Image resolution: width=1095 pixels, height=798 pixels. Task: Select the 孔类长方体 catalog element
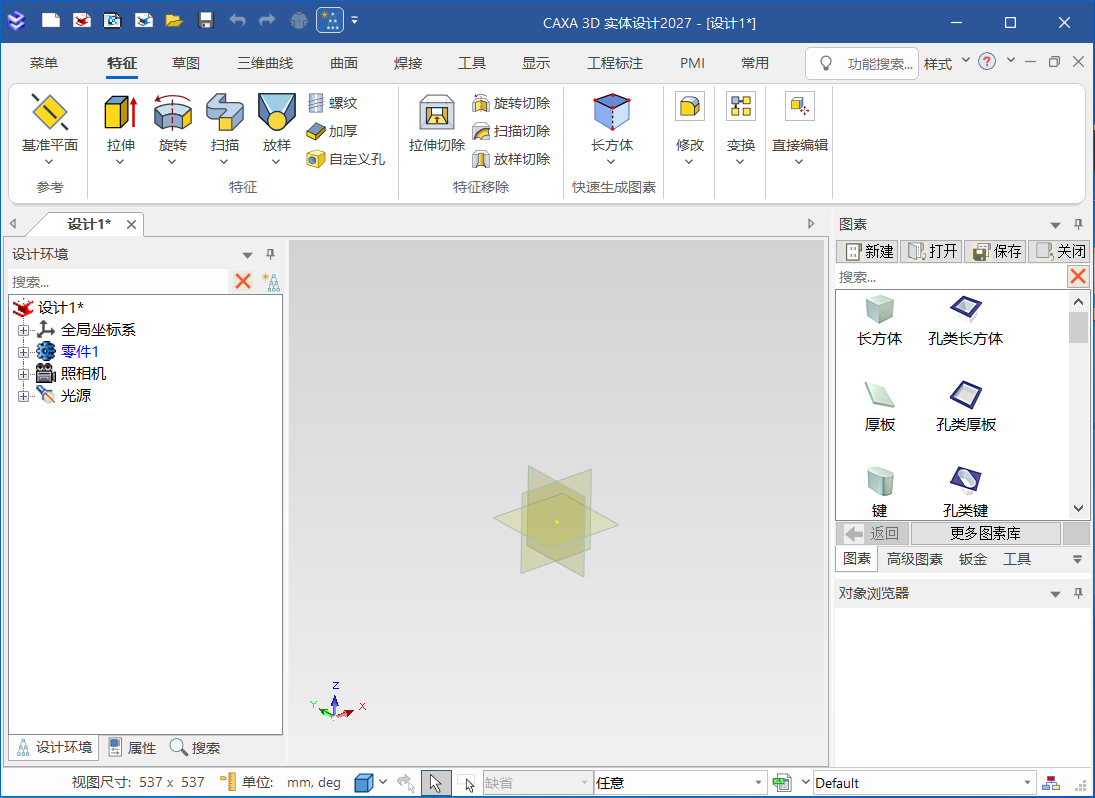[x=965, y=321]
